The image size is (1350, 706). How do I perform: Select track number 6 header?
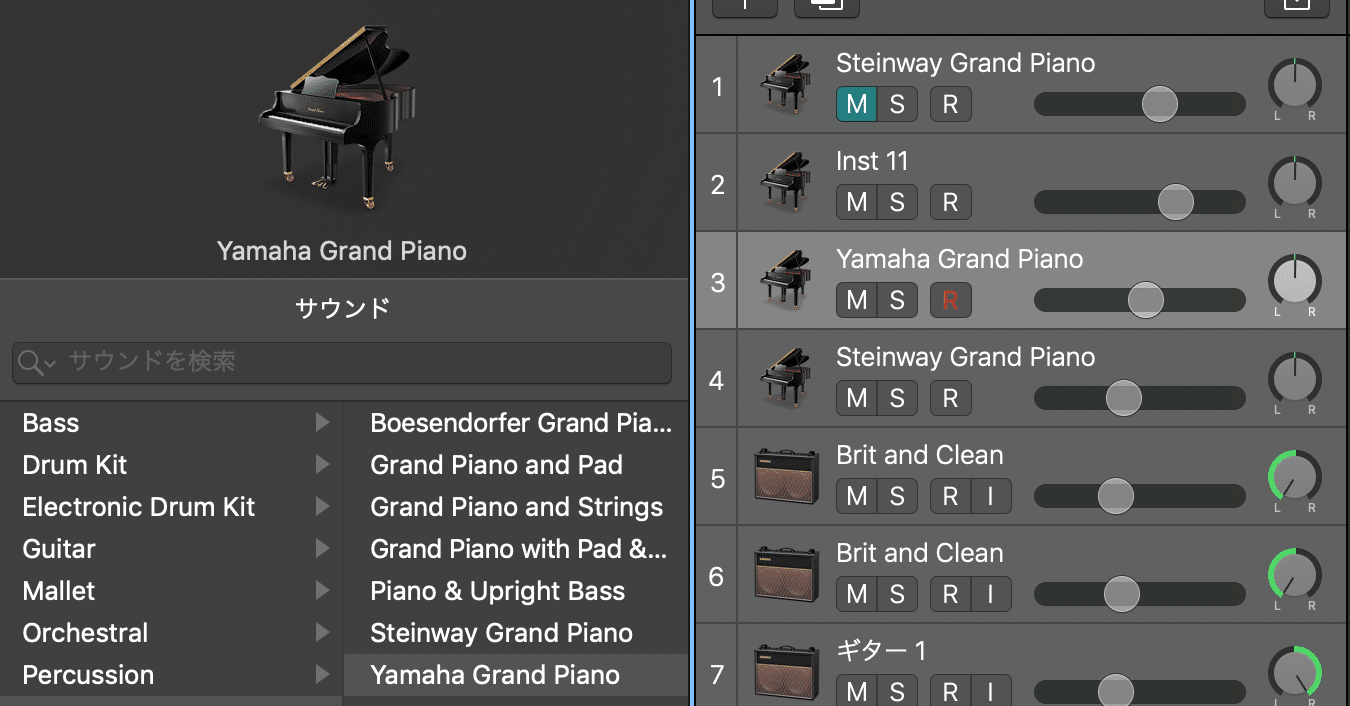point(716,576)
